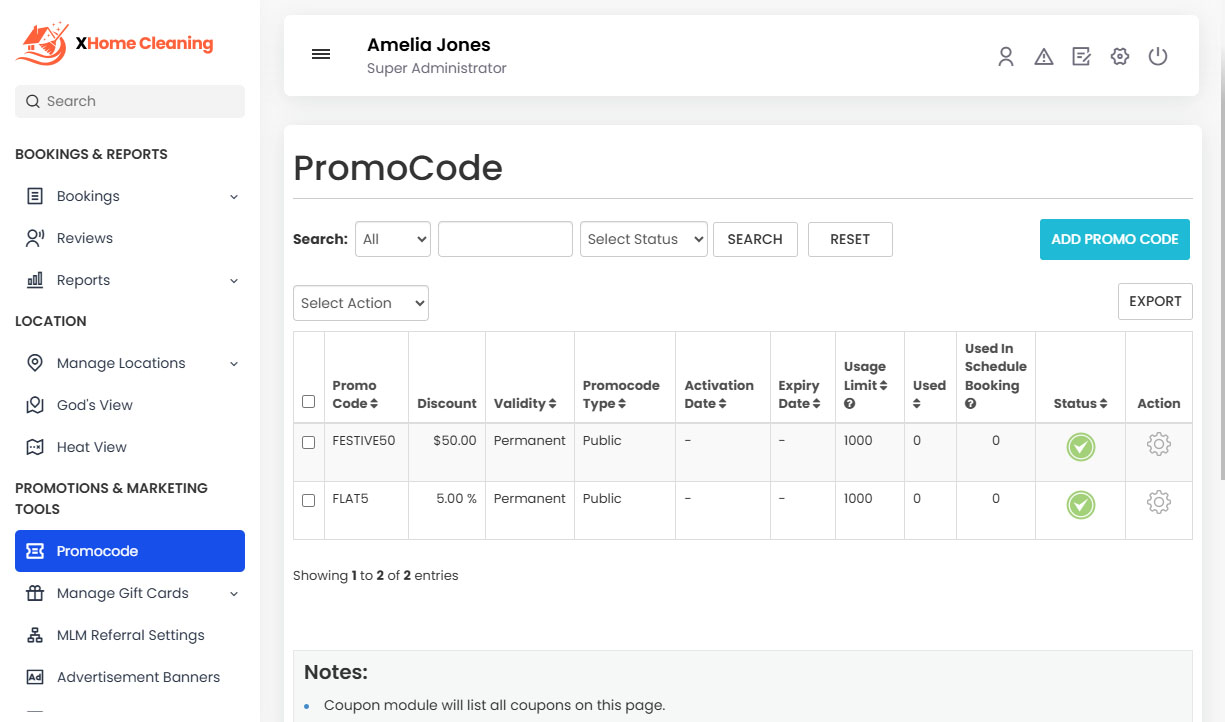Select the Bookings icon in sidebar

tap(34, 196)
